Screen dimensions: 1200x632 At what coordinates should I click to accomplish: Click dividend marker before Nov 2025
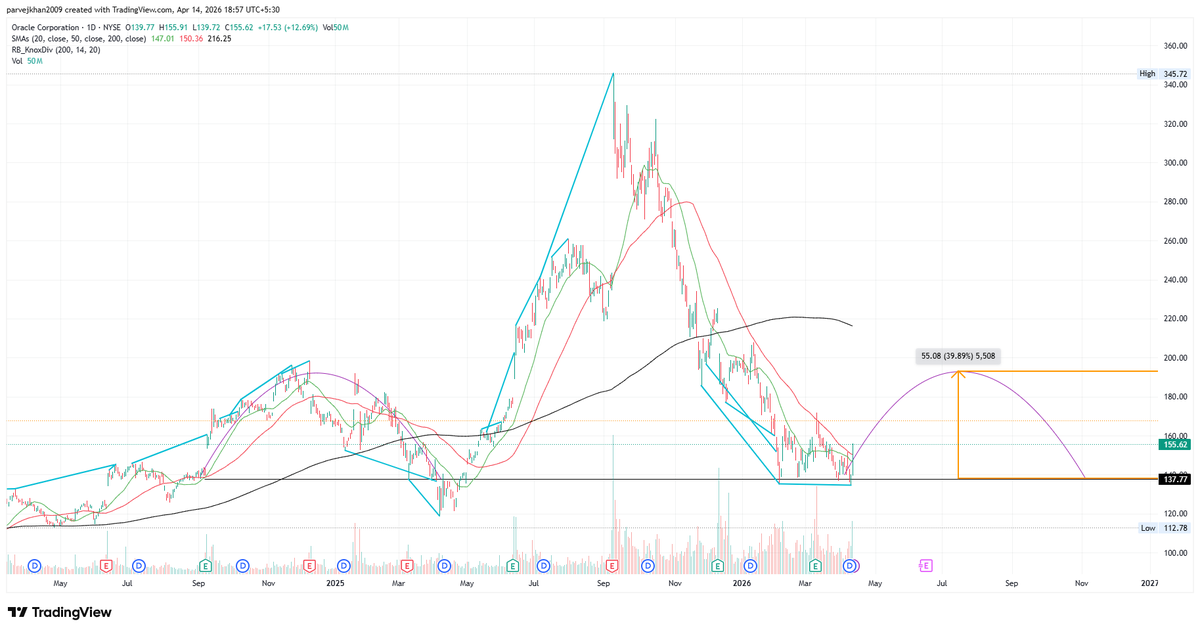click(648, 566)
